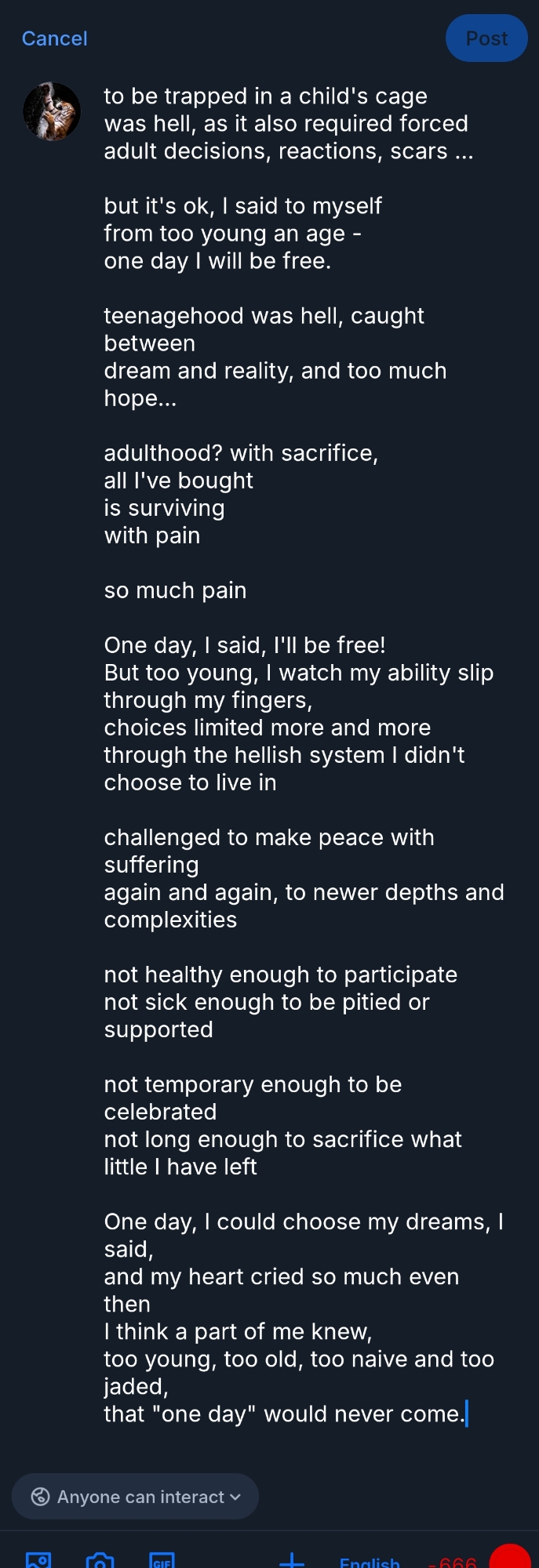
Task: Click the red character limit indicator
Action: (x=510, y=1558)
